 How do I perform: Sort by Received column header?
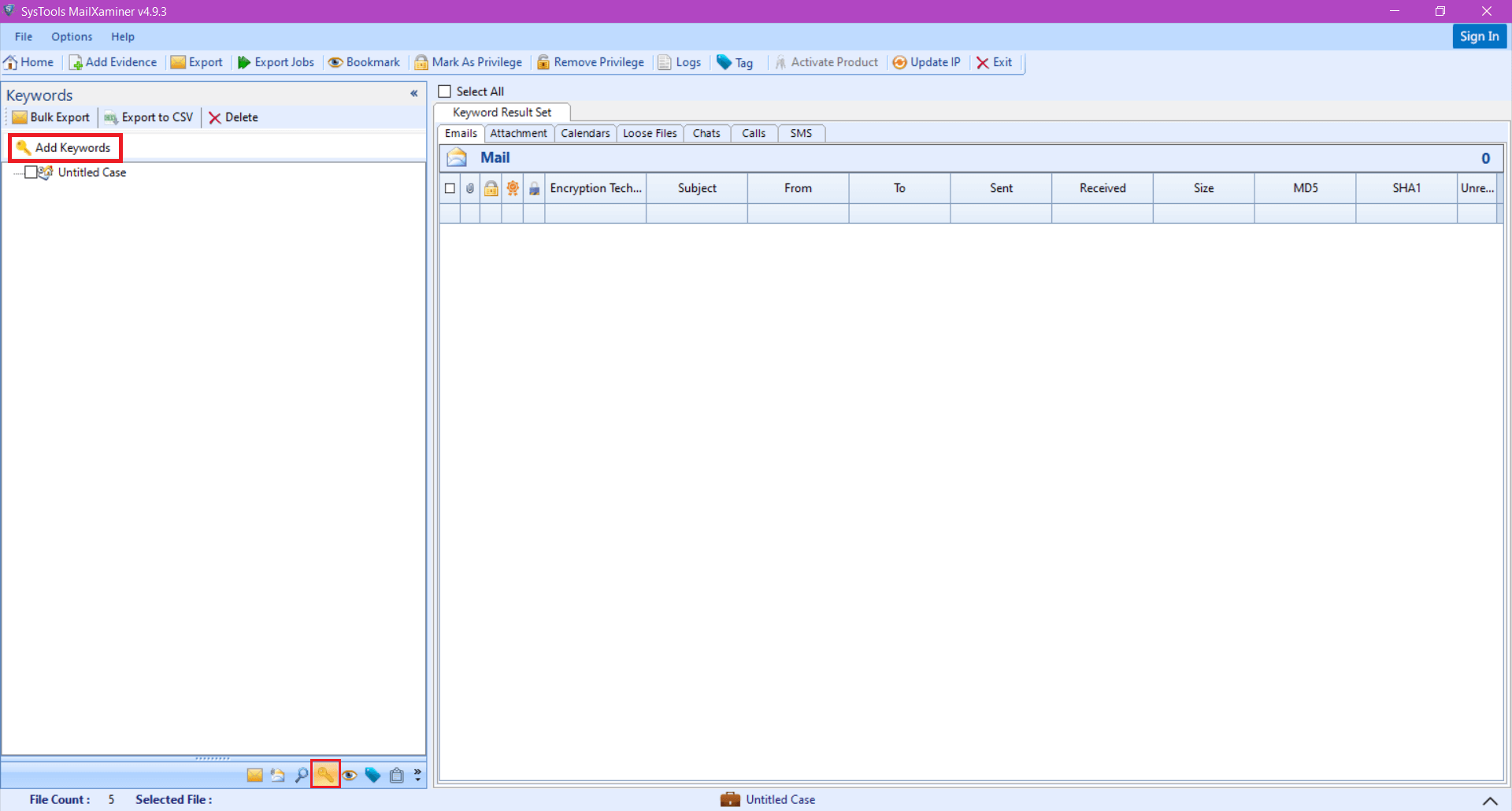[1102, 188]
